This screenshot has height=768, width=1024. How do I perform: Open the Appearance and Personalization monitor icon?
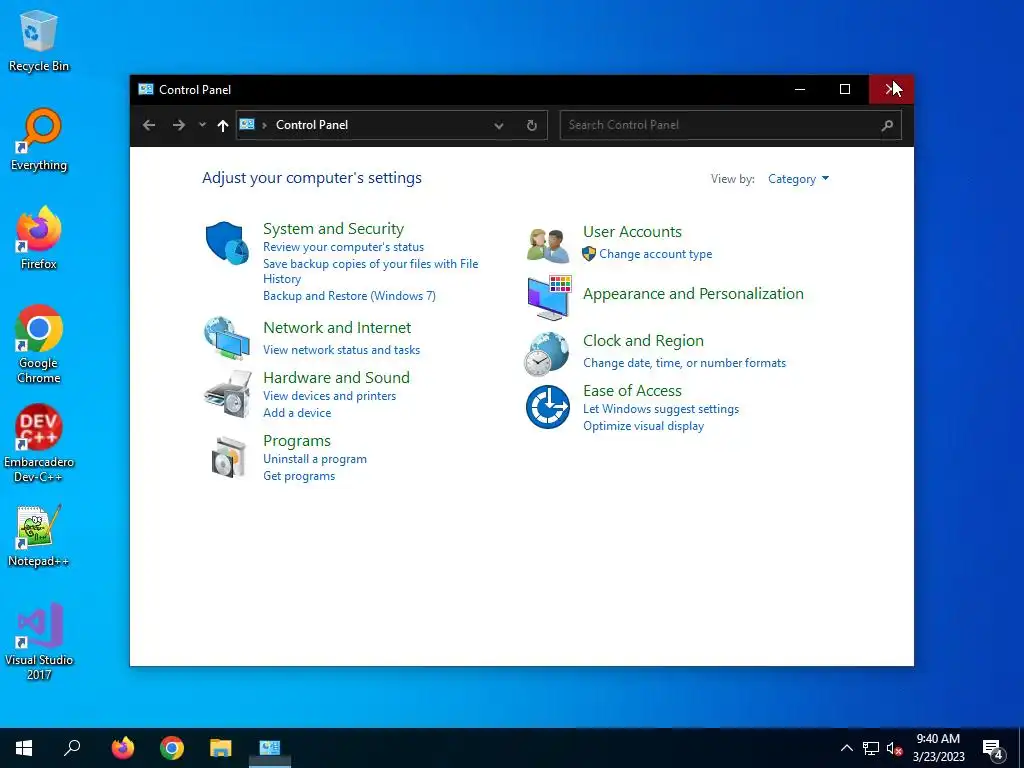549,297
